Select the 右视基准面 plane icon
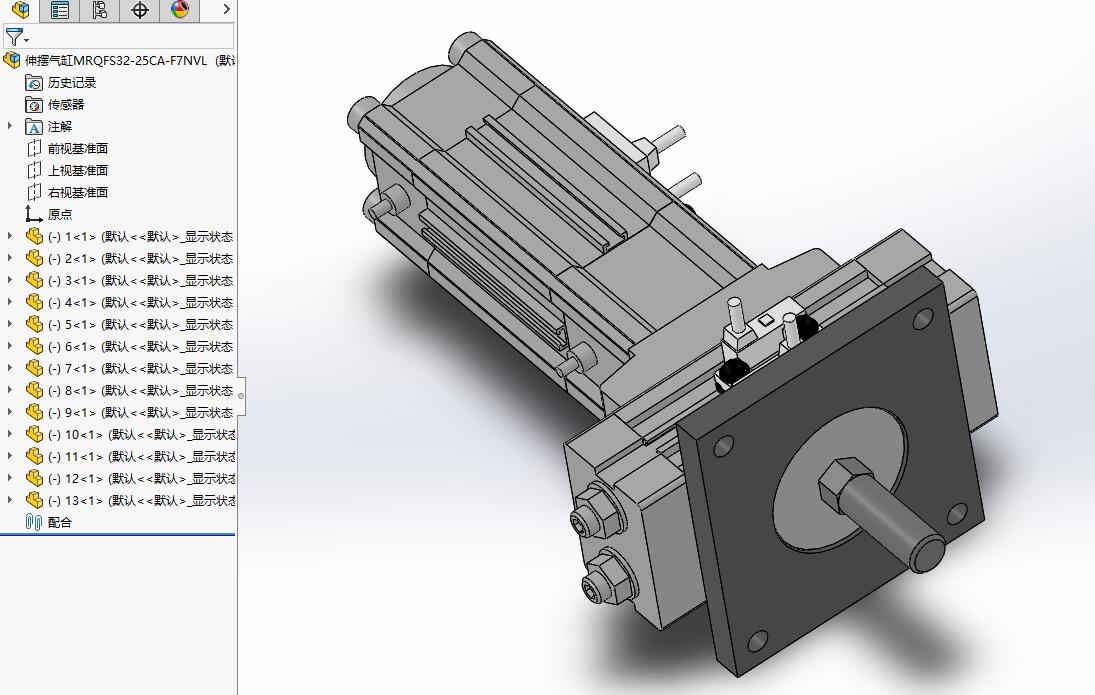1095x695 pixels. (x=34, y=193)
